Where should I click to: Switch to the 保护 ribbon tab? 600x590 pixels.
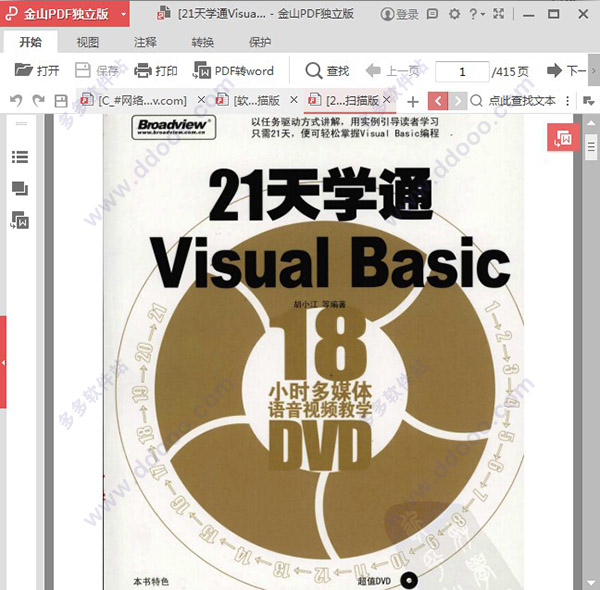click(260, 42)
